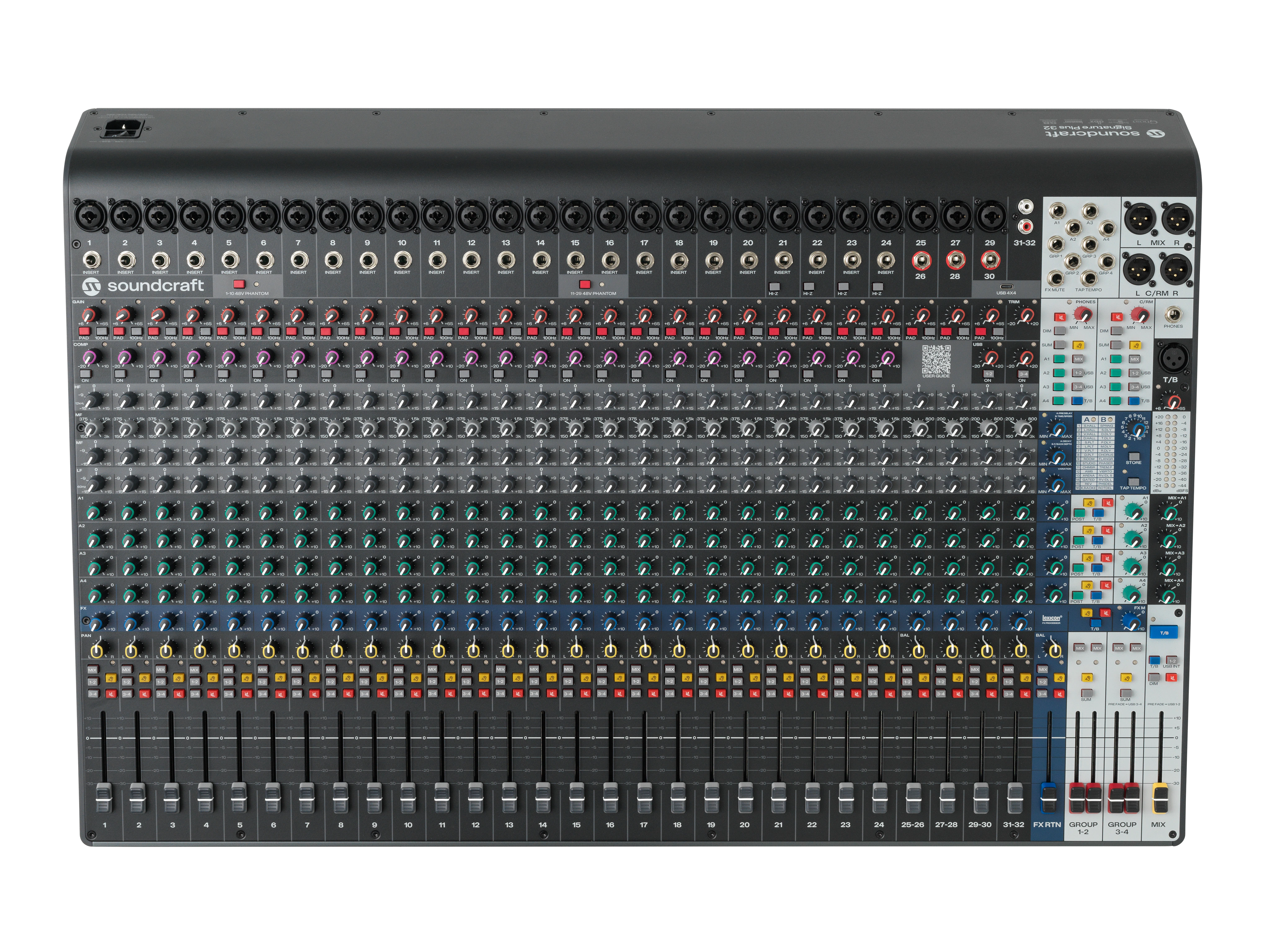Mute the Lexicon FX M send red button
The width and height of the screenshot is (1270, 952).
[x=1105, y=613]
